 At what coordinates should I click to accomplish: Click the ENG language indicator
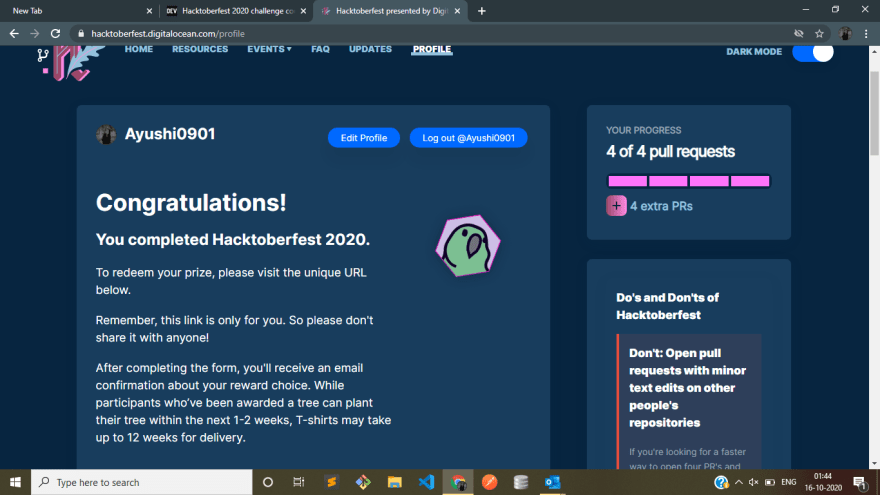pyautogui.click(x=789, y=482)
